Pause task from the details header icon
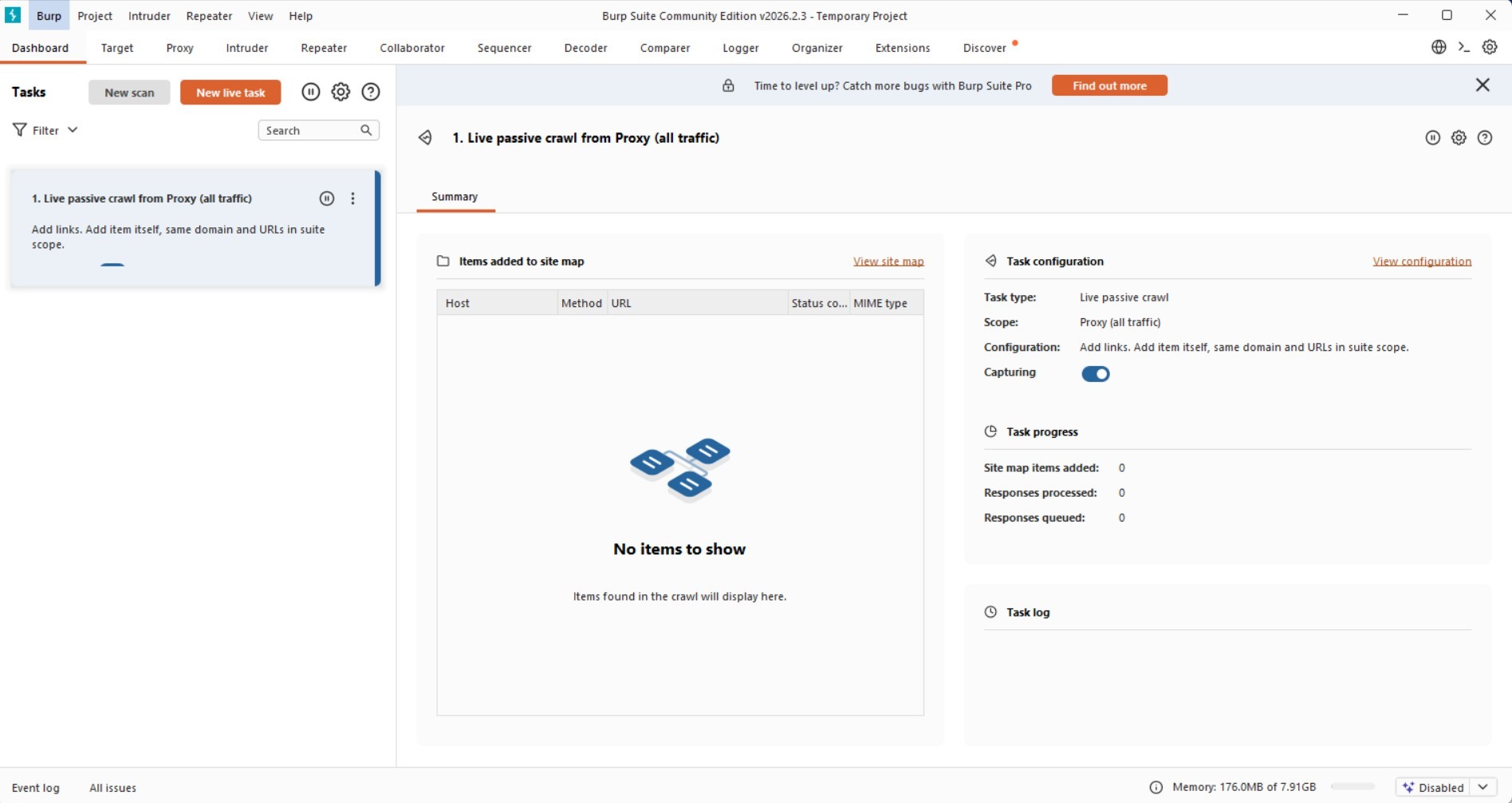The height and width of the screenshot is (803, 1512). tap(1433, 138)
